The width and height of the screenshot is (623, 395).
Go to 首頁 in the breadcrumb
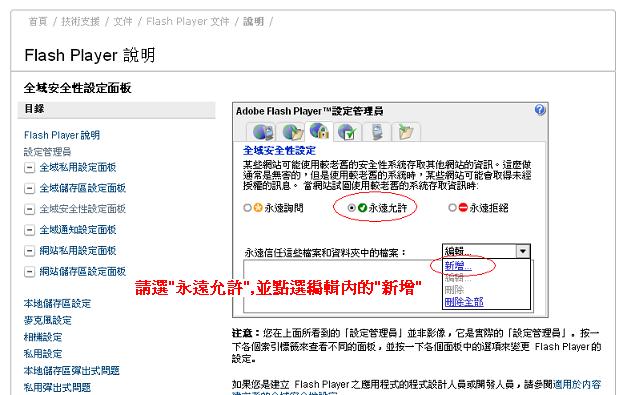click(38, 21)
